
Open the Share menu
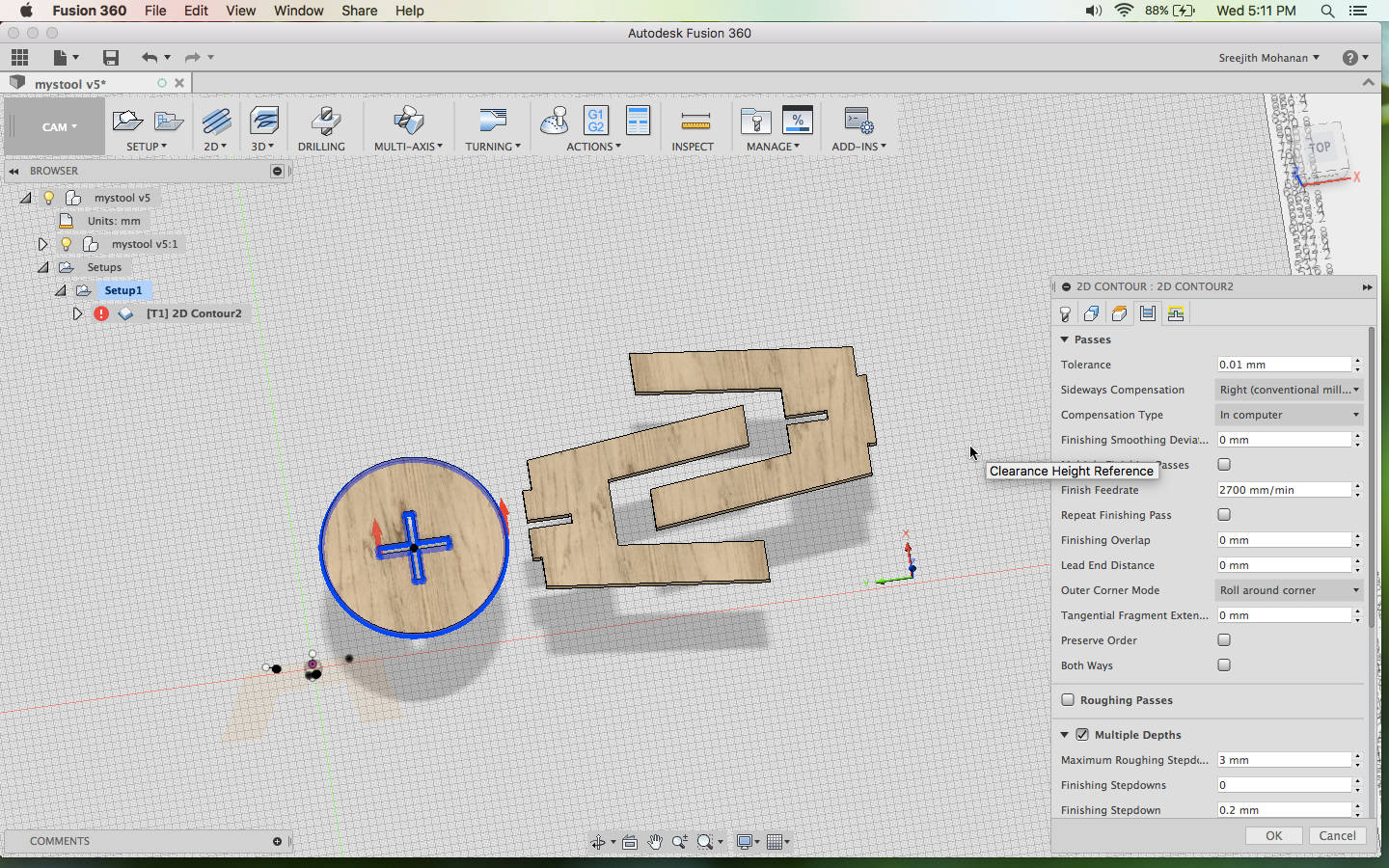tap(359, 11)
